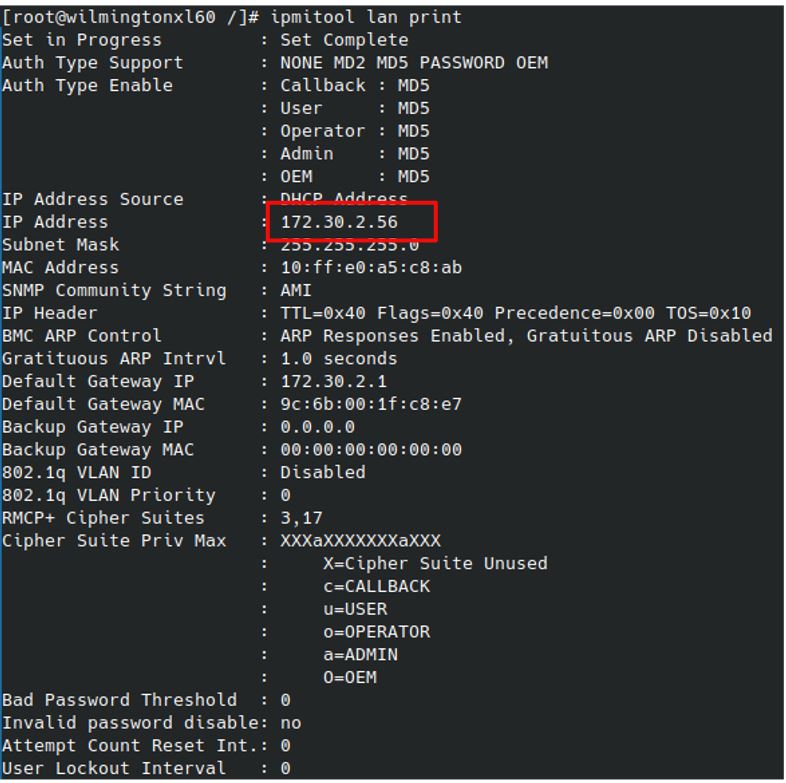Viewport: 786px width, 783px height.
Task: Click the XXXaXXXXXXXaXXX cipher privilege string
Action: pyautogui.click(x=360, y=540)
